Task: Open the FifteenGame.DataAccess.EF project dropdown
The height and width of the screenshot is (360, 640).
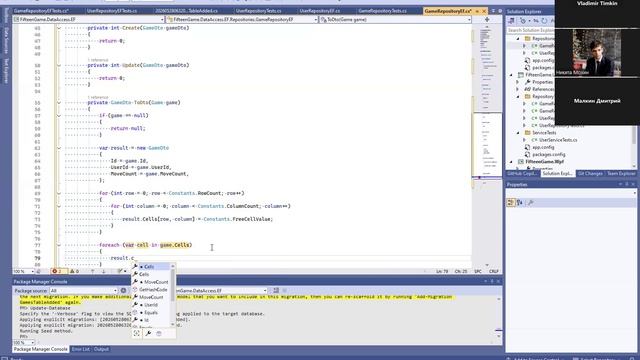Action: click(89, 19)
